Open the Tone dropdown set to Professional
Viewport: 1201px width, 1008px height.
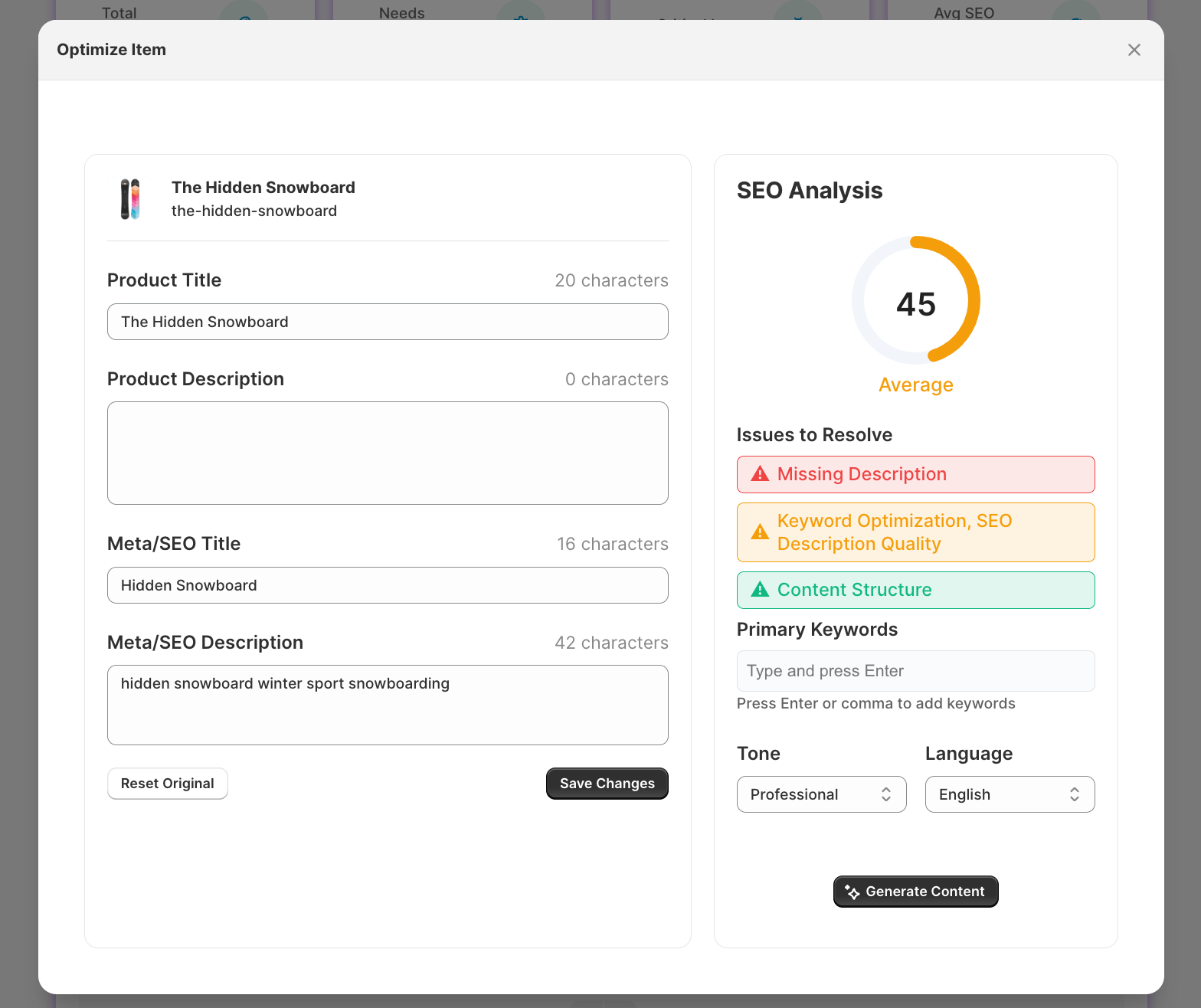coord(821,794)
